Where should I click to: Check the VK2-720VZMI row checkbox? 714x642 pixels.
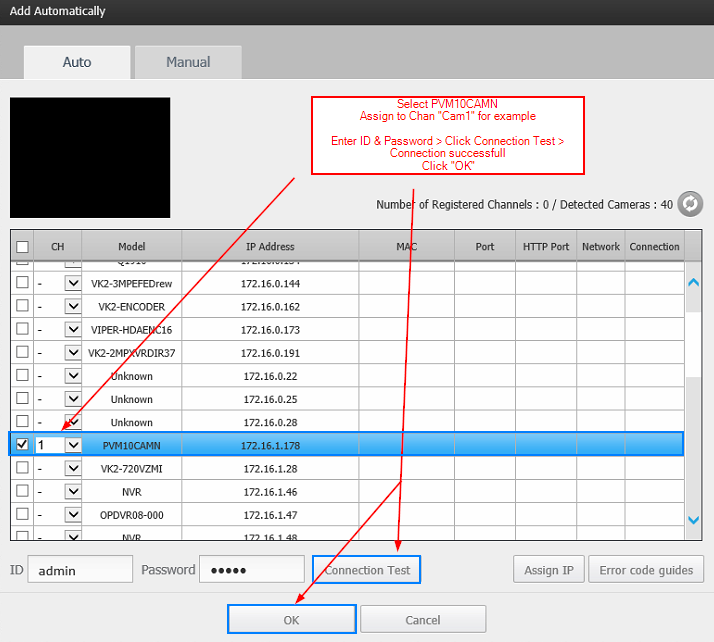(x=22, y=468)
